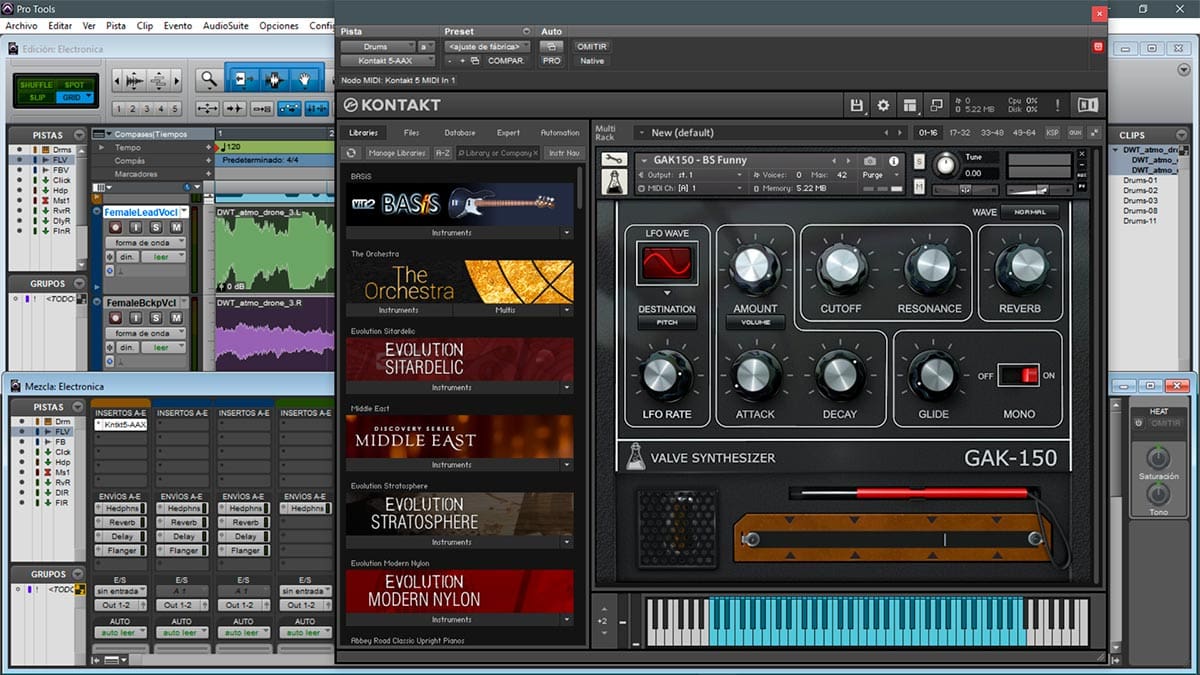
Task: Click the Tono knob in HEAT panel
Action: pos(1158,495)
